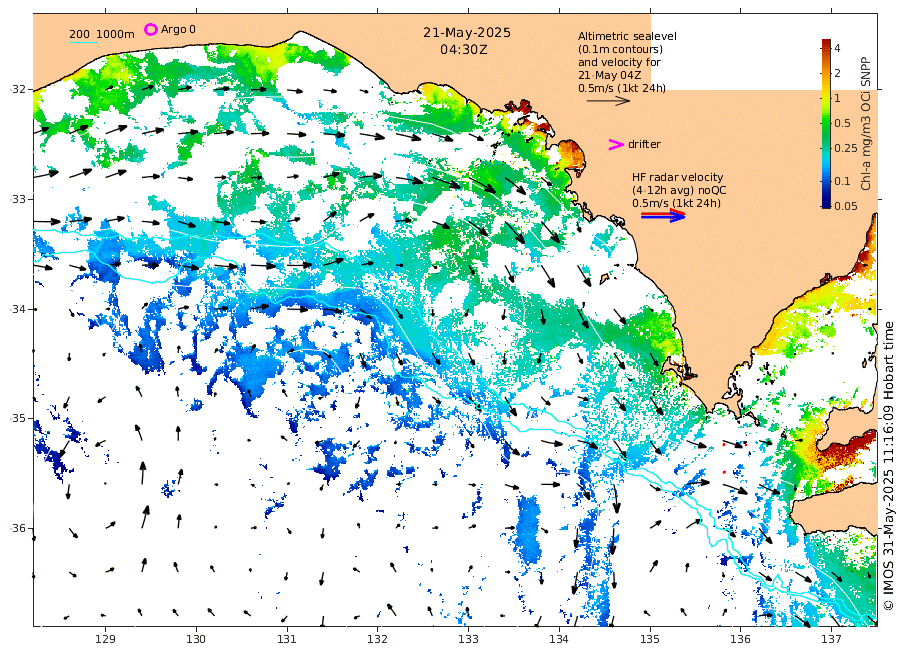Click latitude axis label -34
The image size is (900, 660).
(x=18, y=309)
